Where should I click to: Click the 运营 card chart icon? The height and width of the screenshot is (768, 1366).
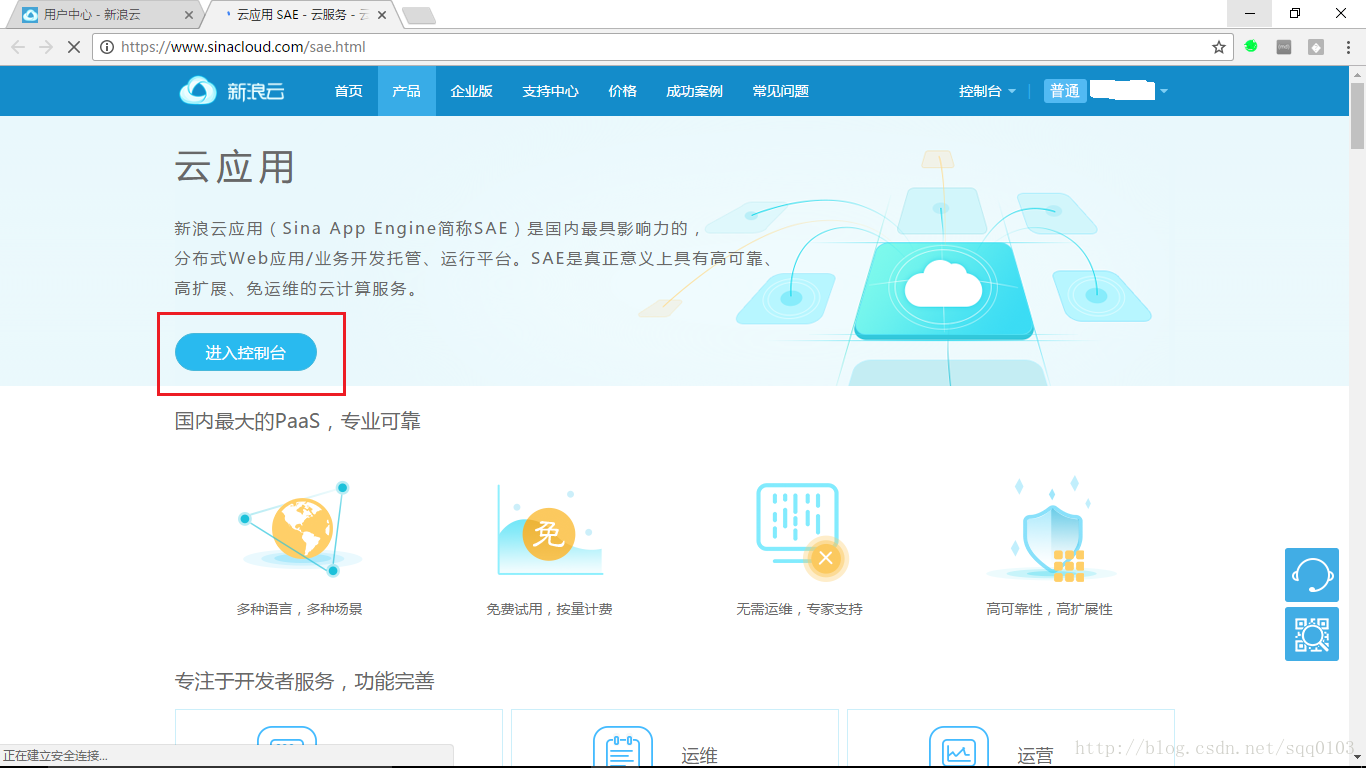(x=959, y=747)
